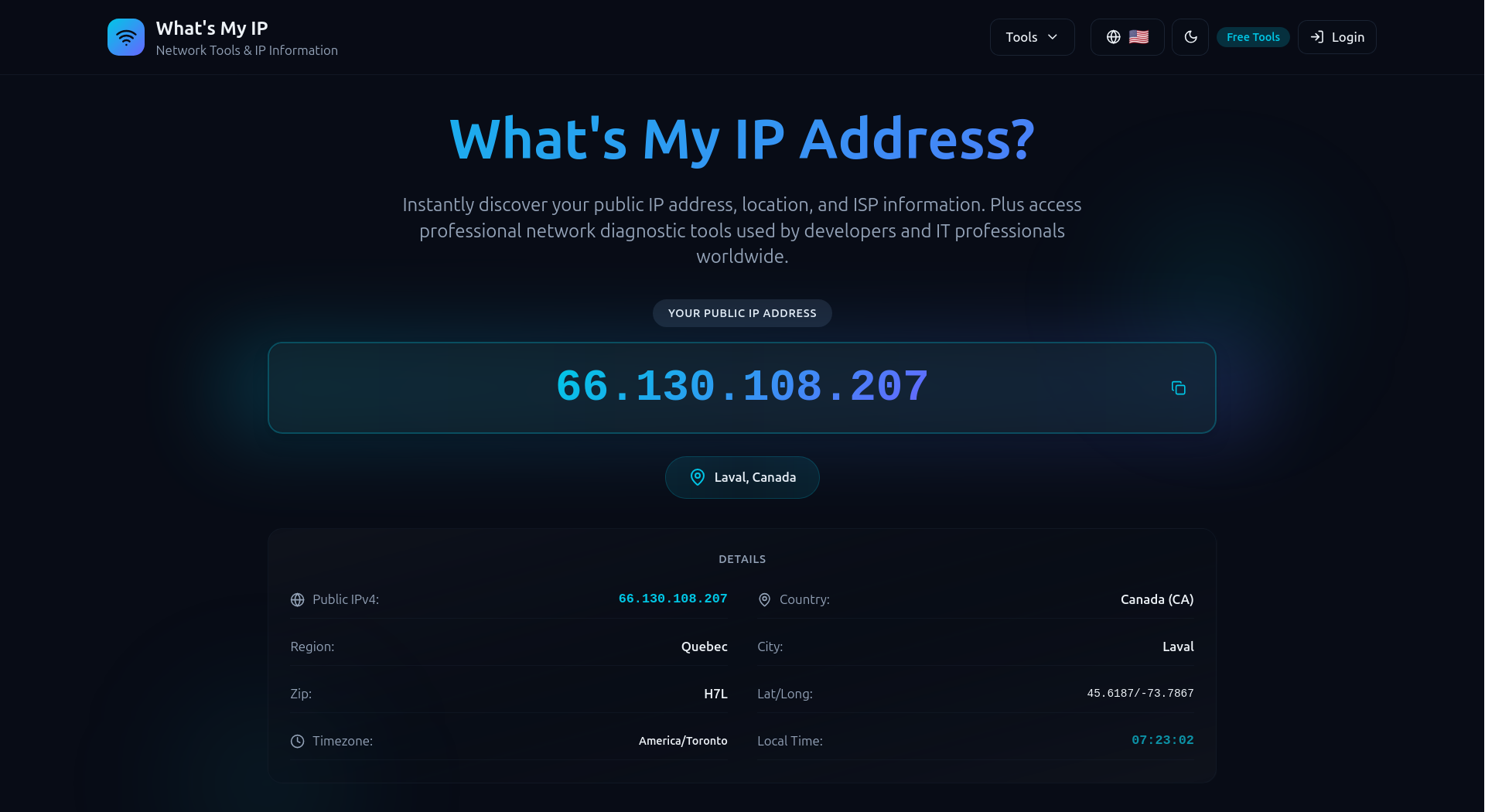Click the Local Time value
Viewport: 1485px width, 812px height.
(1162, 741)
